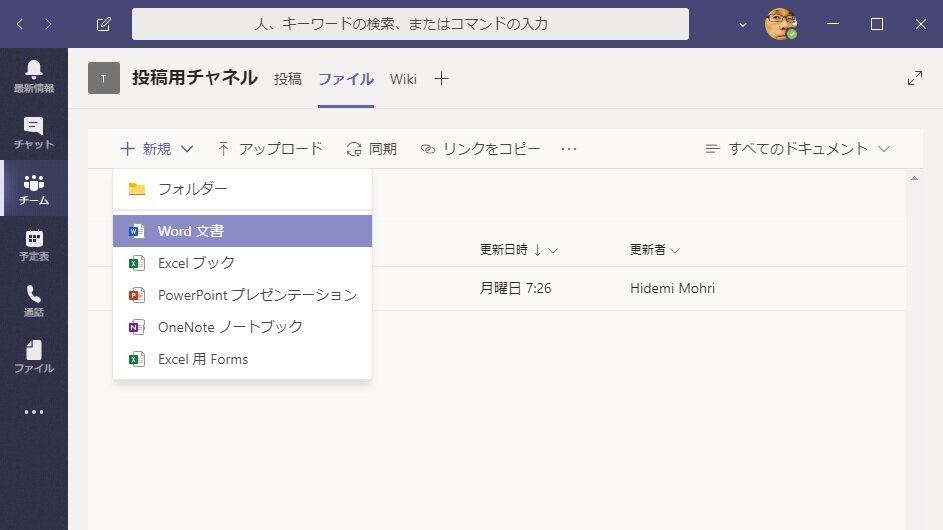Expand the 新規 dropdown

(156, 149)
